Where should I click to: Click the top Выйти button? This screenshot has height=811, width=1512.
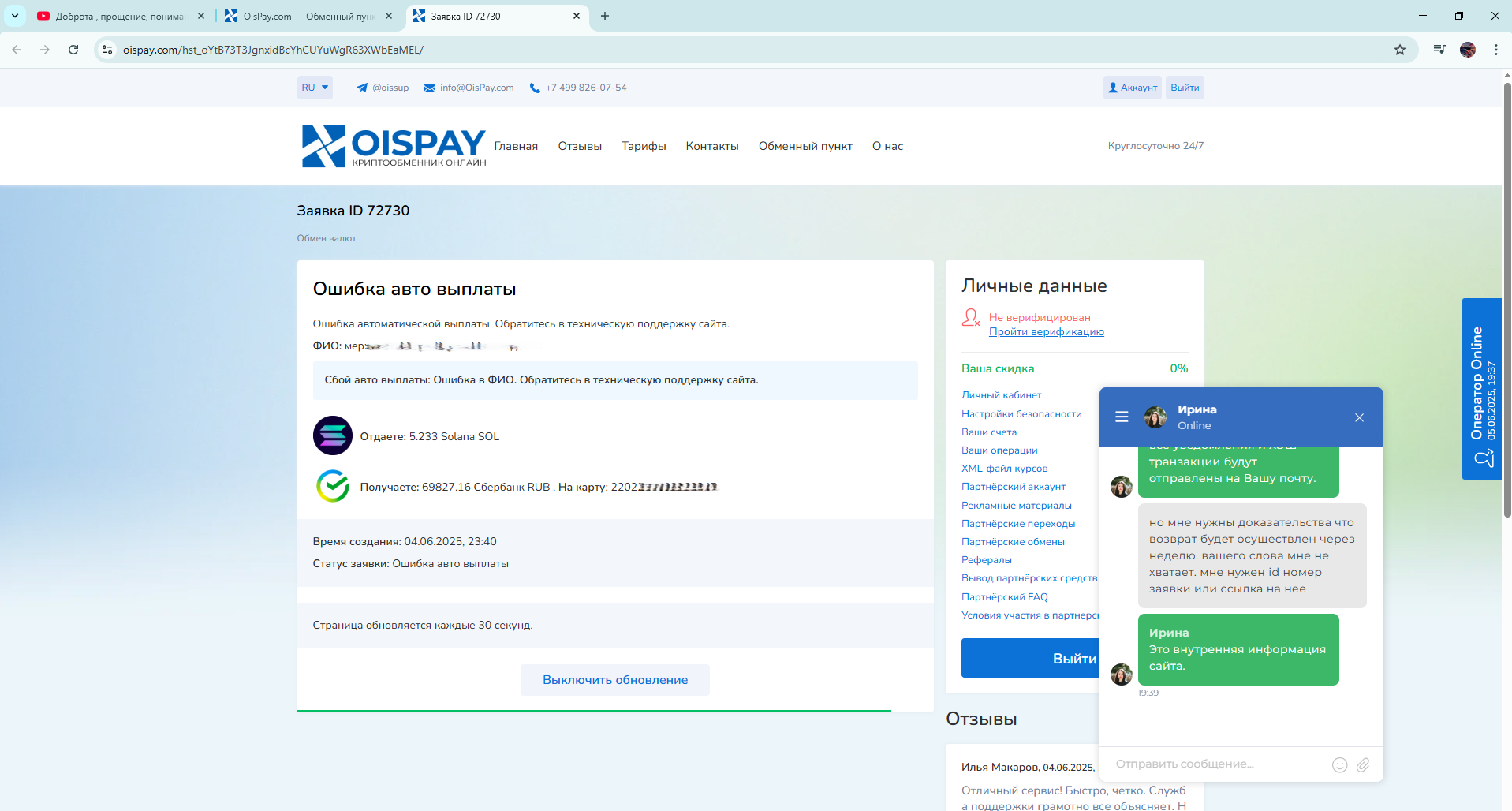tap(1185, 88)
